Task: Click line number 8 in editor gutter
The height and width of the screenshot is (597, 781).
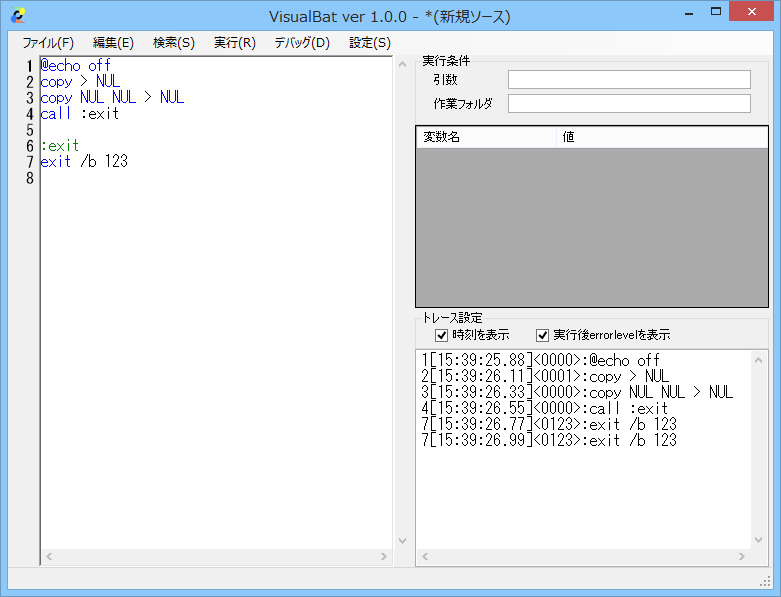Action: point(30,178)
